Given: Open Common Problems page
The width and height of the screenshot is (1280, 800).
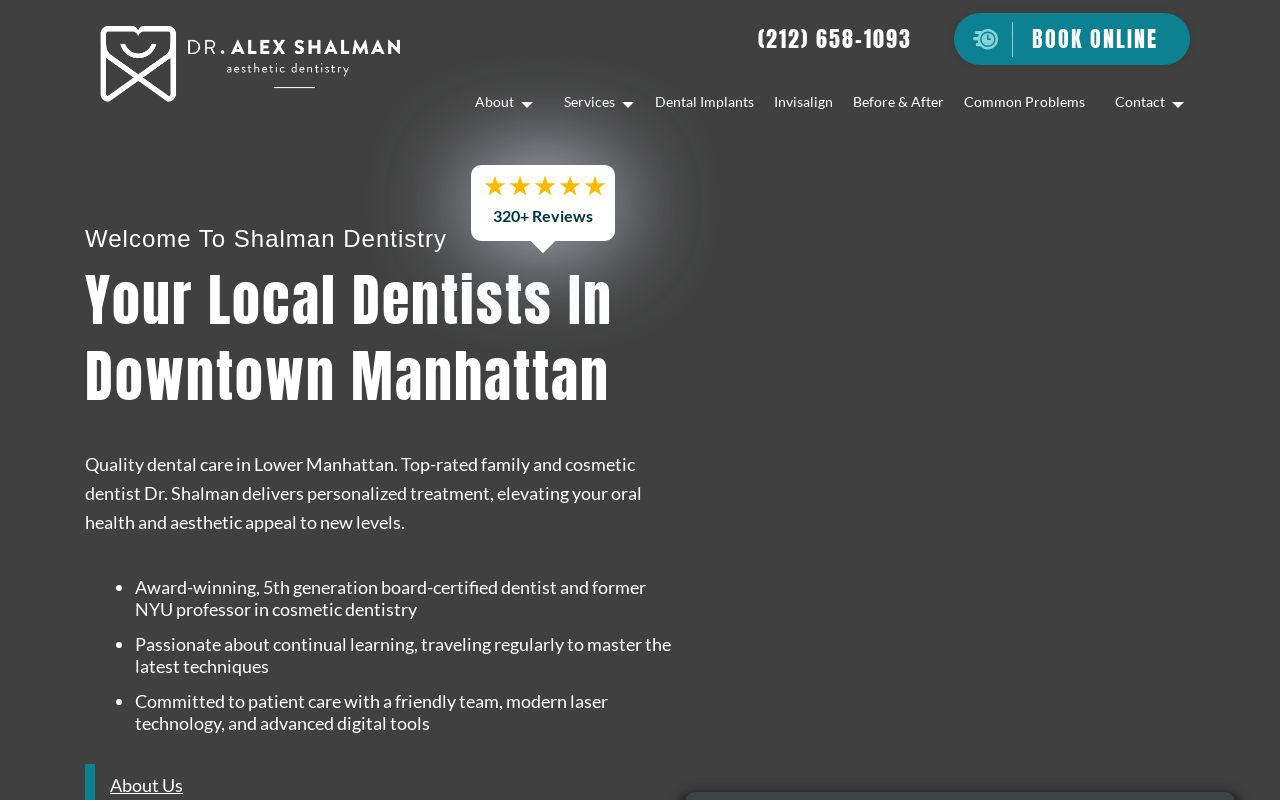Looking at the screenshot, I should point(1024,102).
